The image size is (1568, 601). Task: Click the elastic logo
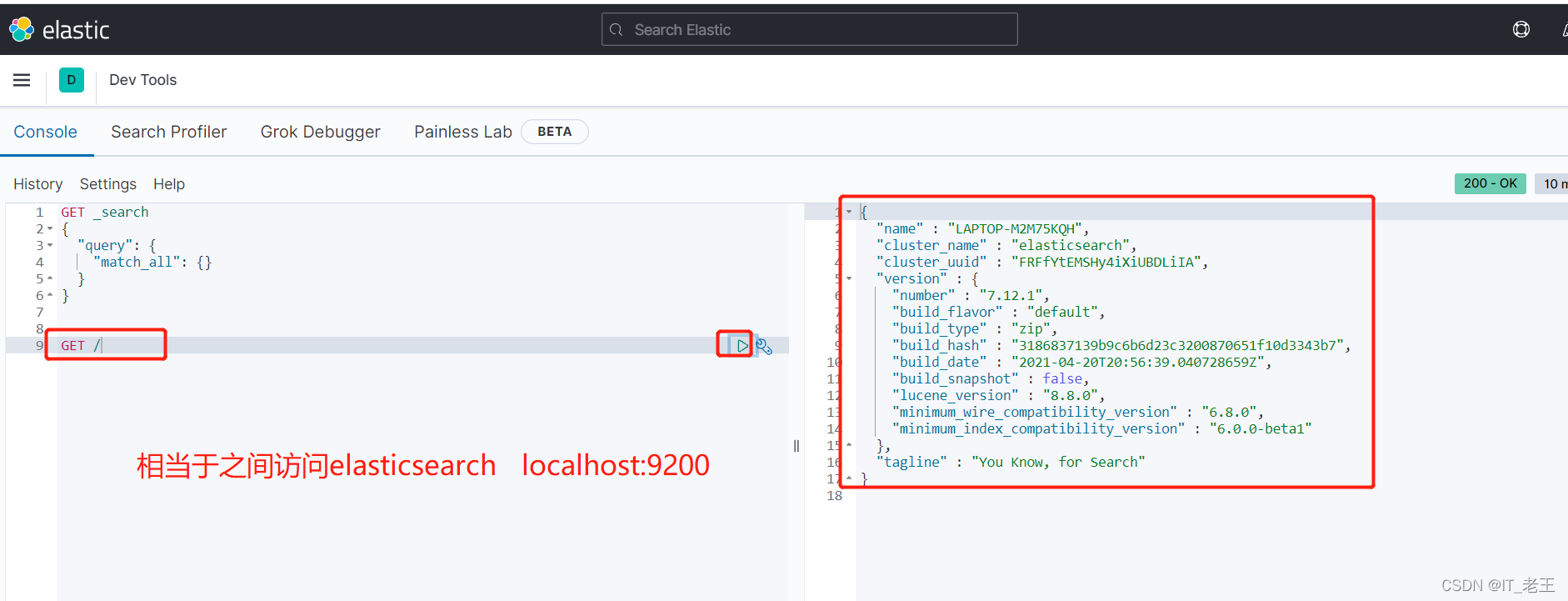59,30
